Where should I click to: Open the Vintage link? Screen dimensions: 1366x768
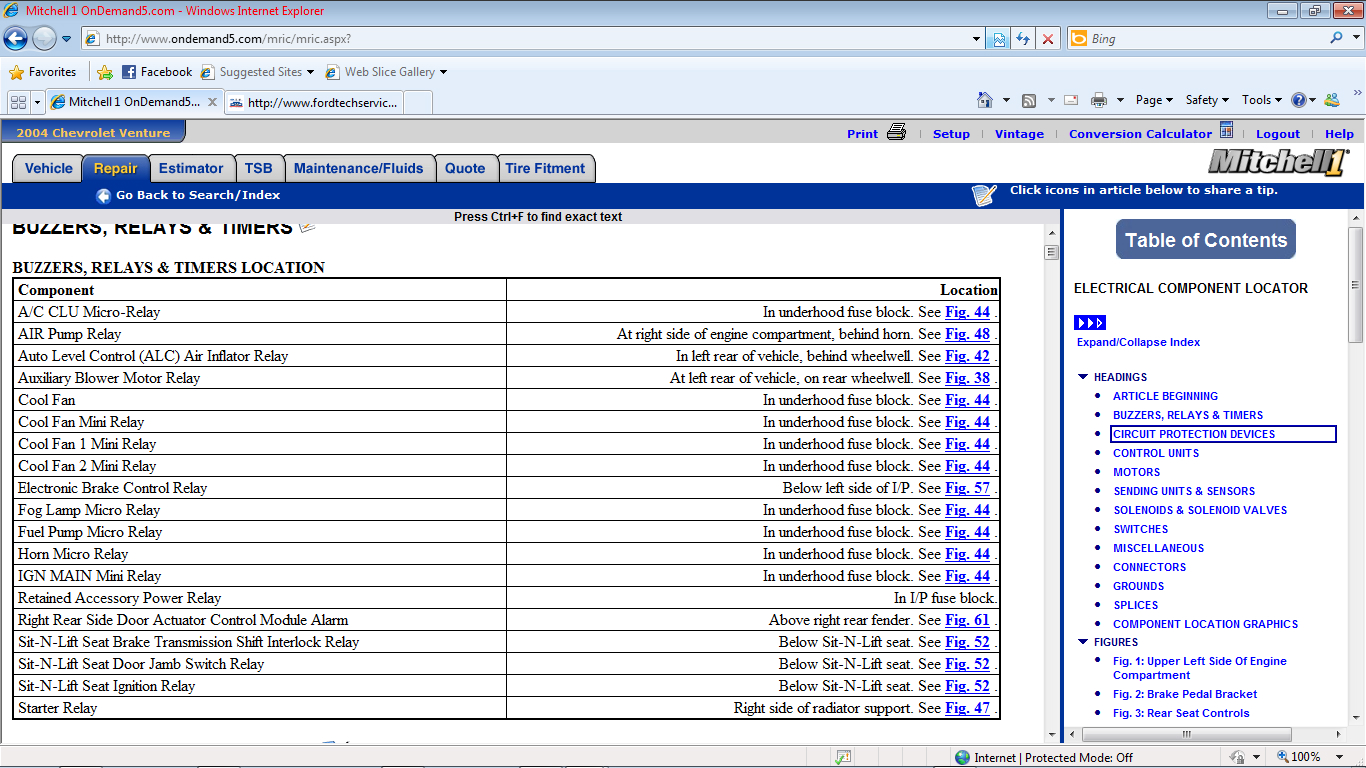[x=1019, y=134]
